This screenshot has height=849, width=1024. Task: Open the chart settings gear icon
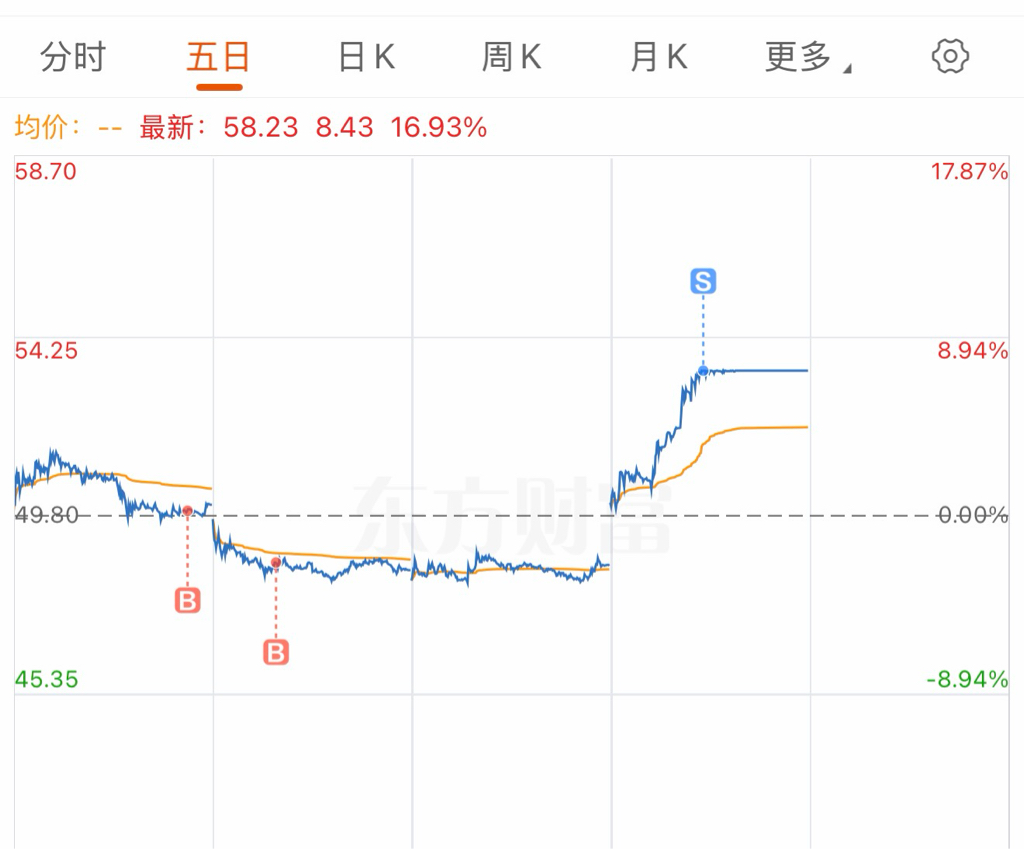click(950, 56)
